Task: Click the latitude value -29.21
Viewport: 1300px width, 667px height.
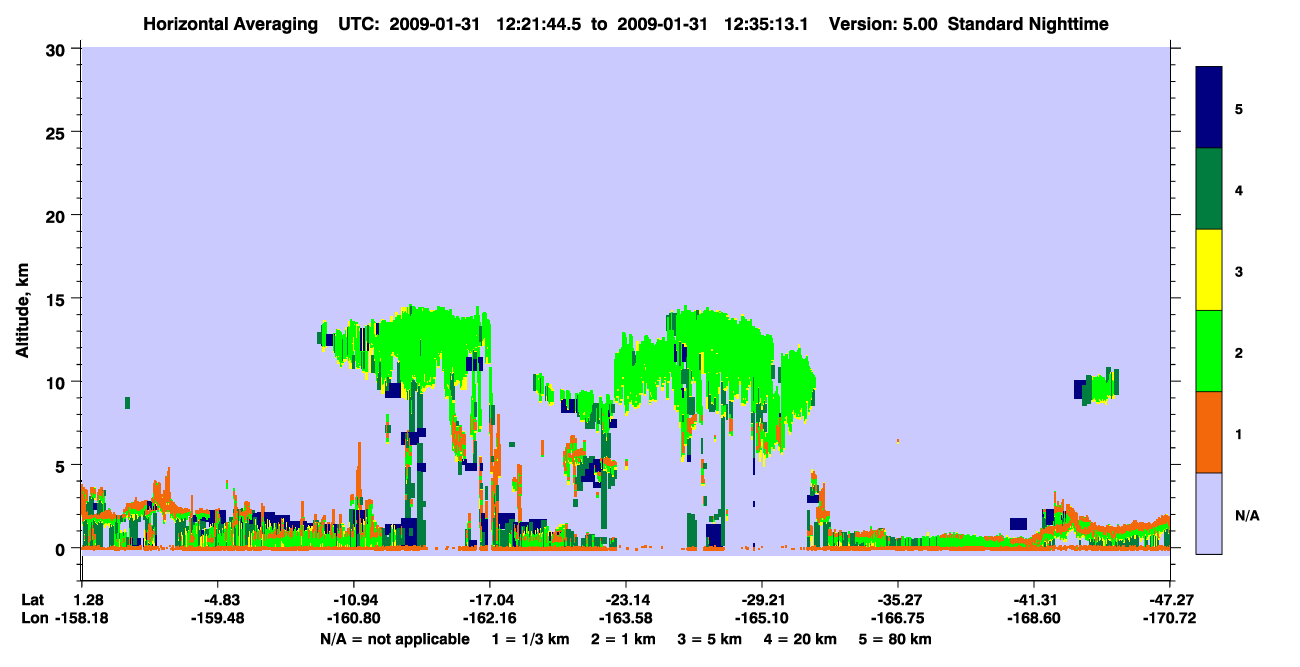Action: (x=761, y=600)
